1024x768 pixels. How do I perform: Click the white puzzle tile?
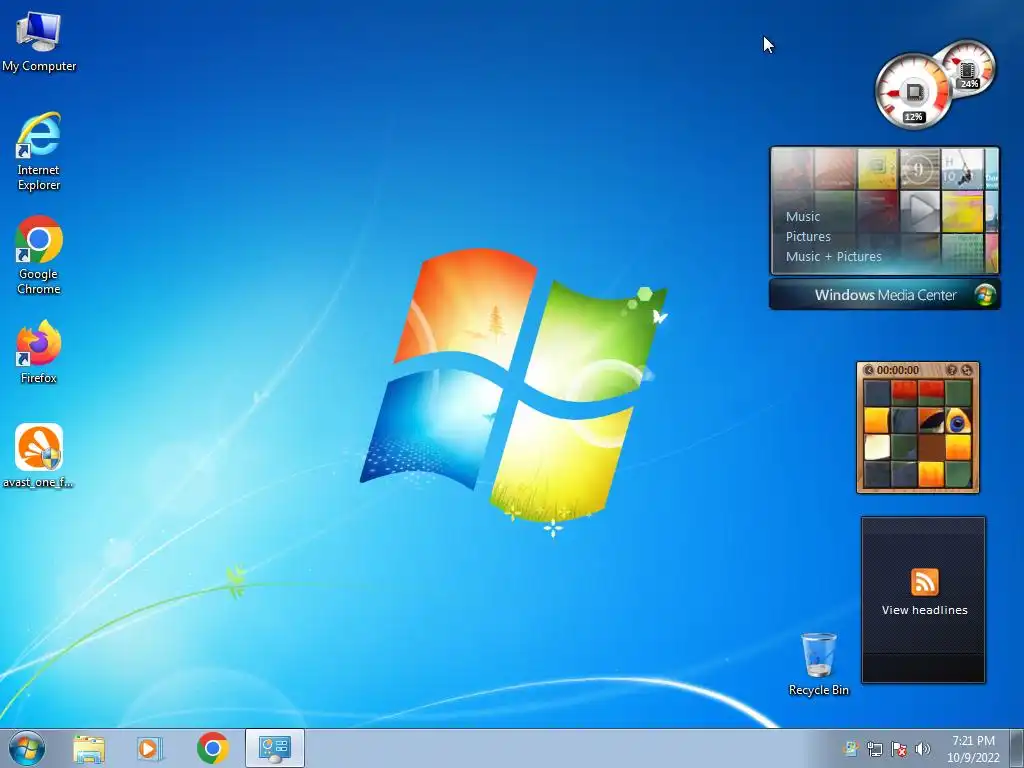coord(877,448)
